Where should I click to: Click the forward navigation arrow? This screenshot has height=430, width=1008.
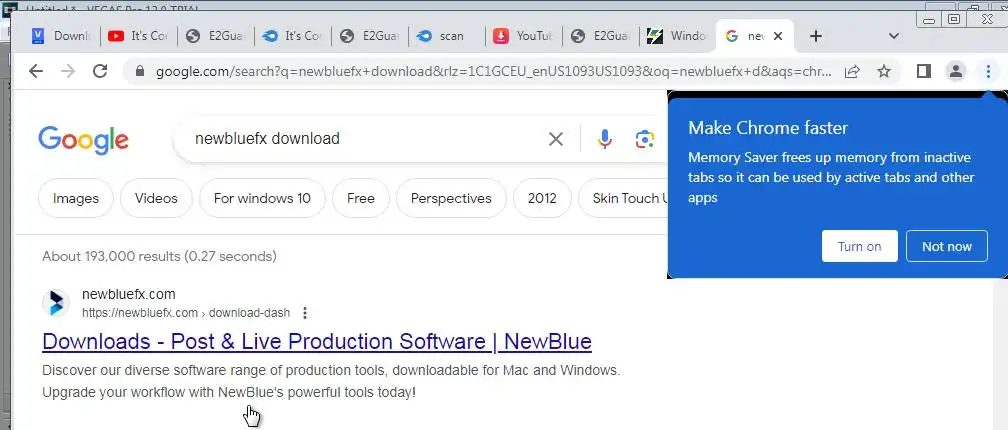tap(68, 71)
